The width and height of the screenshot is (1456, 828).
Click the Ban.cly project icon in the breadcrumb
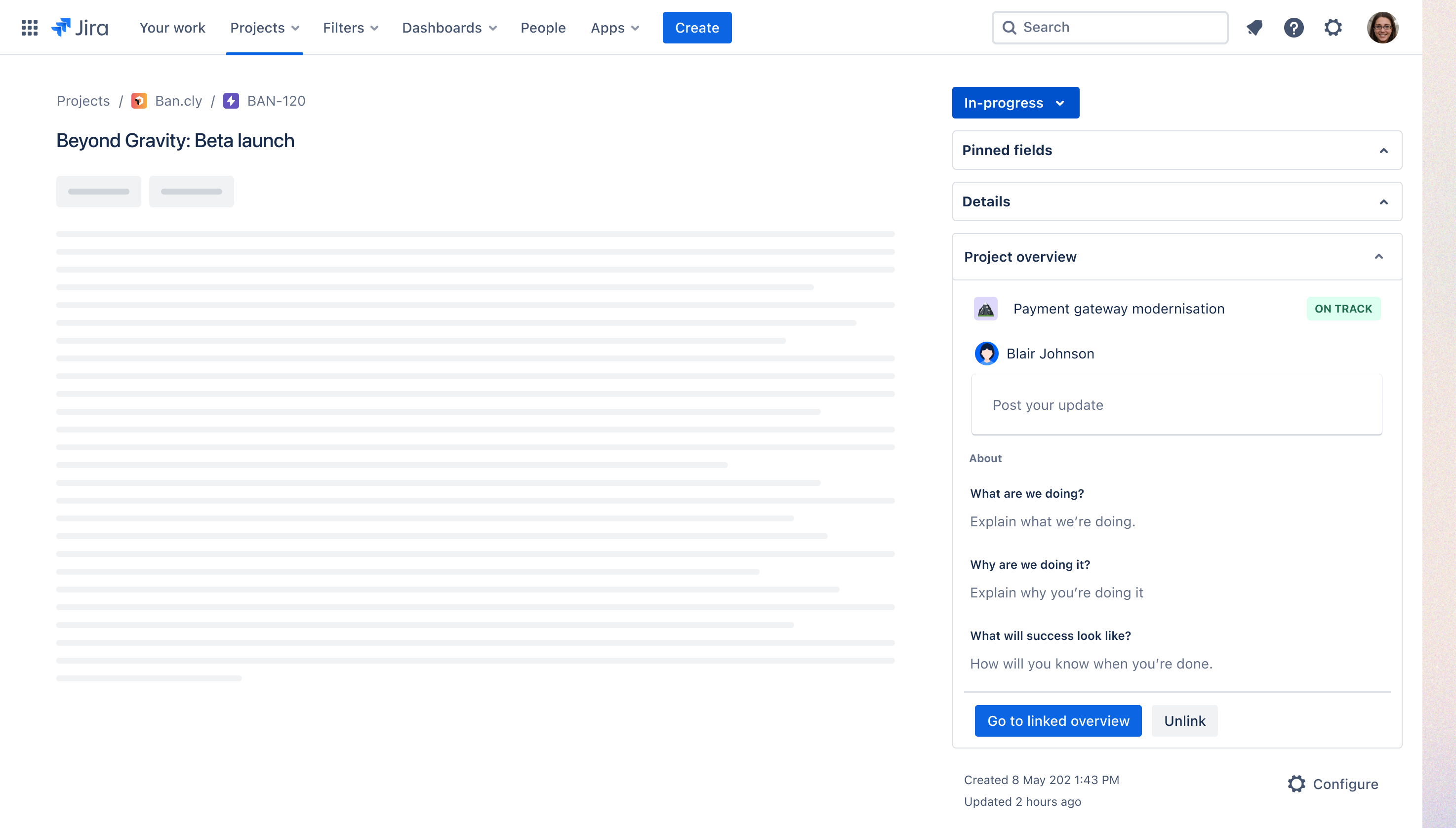click(139, 101)
